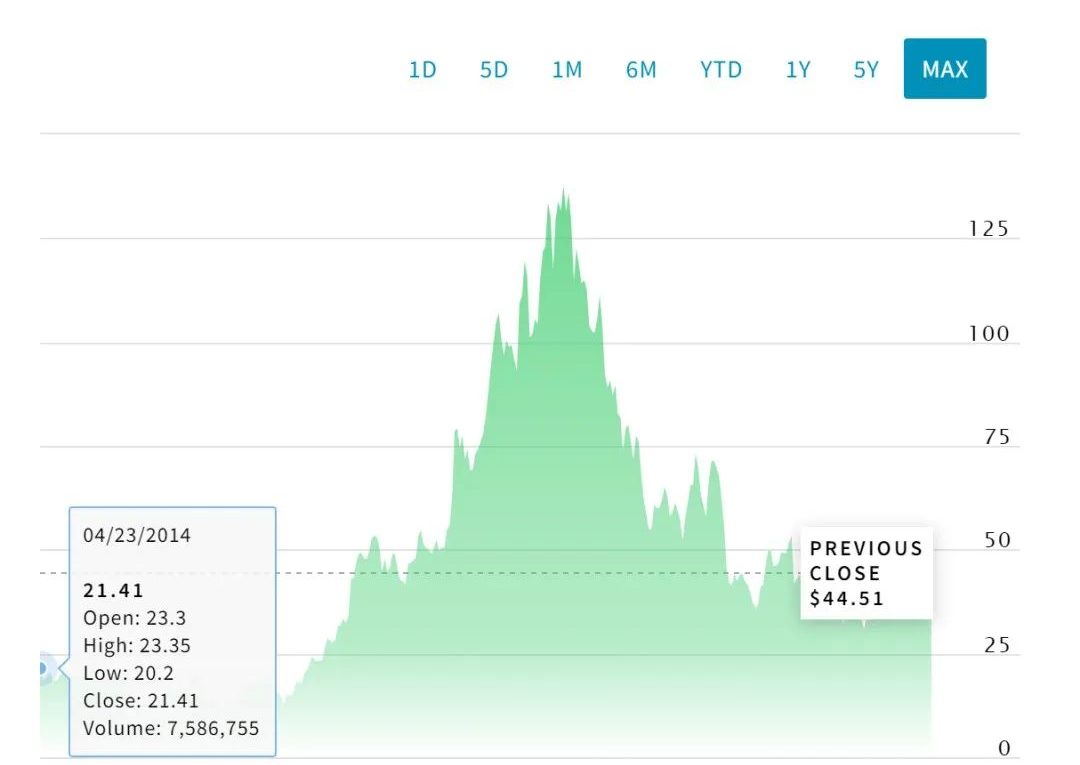The width and height of the screenshot is (1080, 765).
Task: Show the 1M price history
Action: point(567,70)
